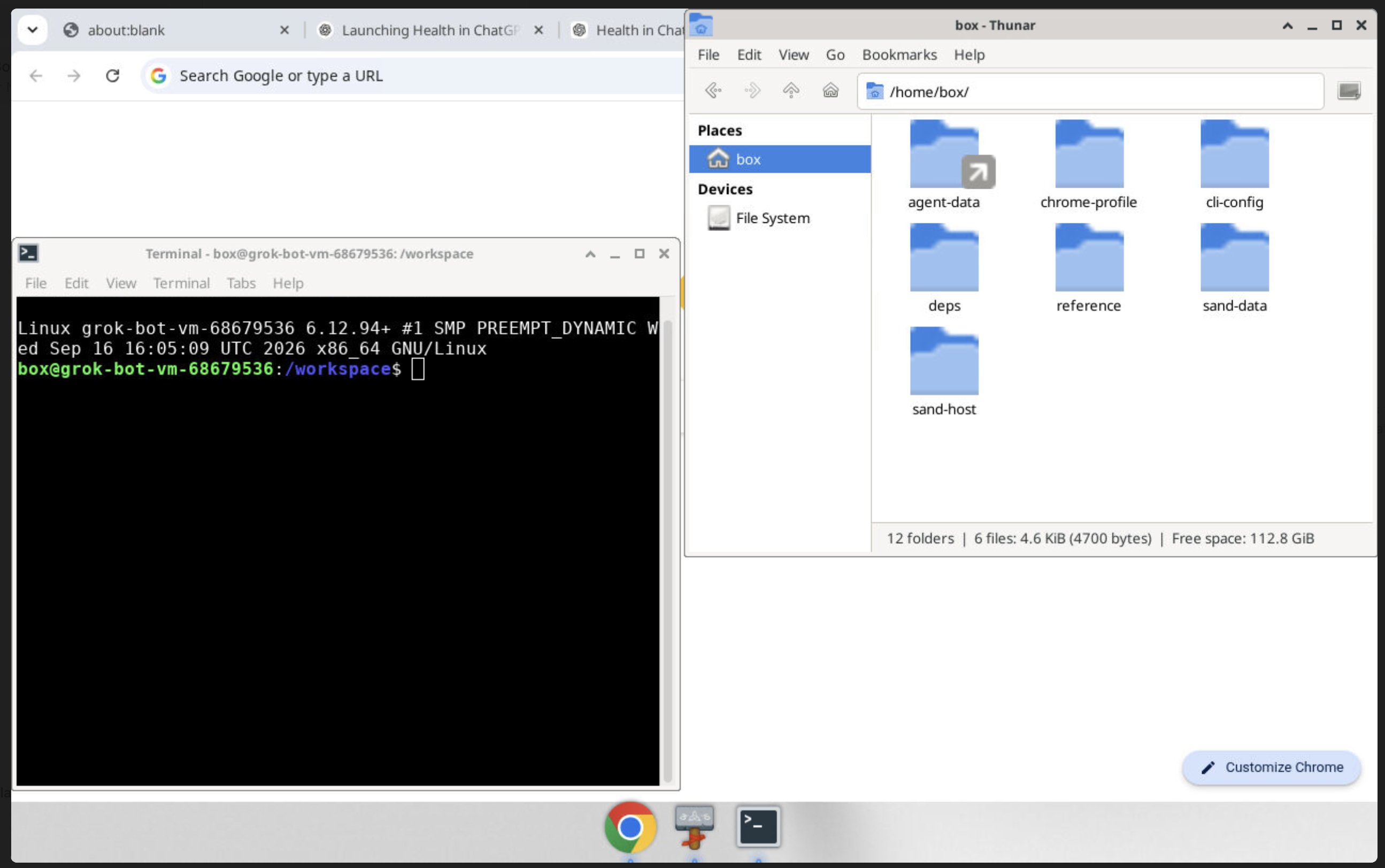Select File System under Devices
This screenshot has height=868, width=1385.
point(772,218)
